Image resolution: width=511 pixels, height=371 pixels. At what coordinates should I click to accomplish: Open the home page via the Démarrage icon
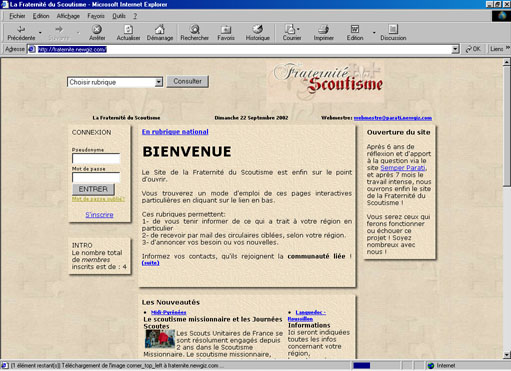(160, 33)
